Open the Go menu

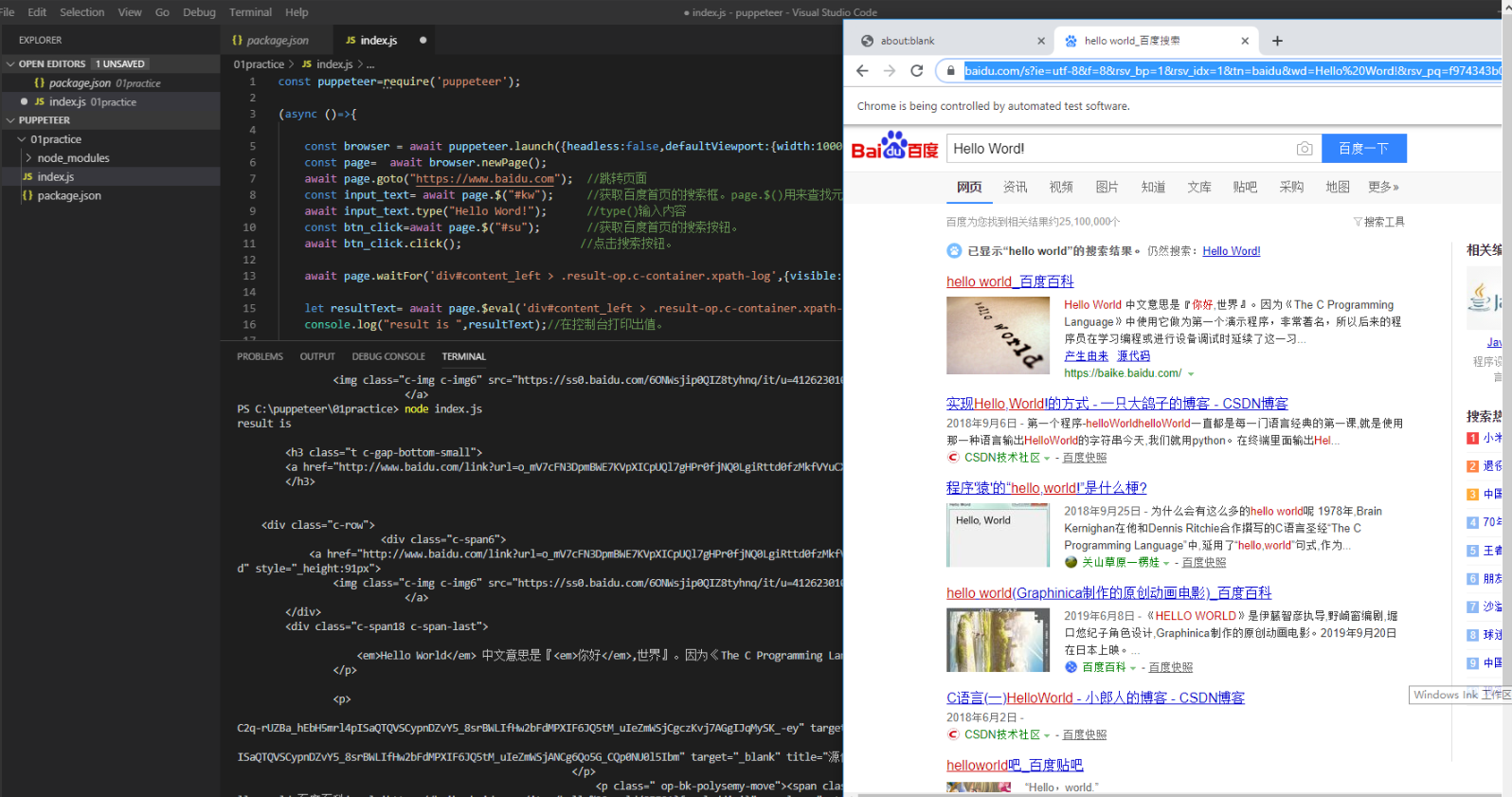click(x=162, y=12)
